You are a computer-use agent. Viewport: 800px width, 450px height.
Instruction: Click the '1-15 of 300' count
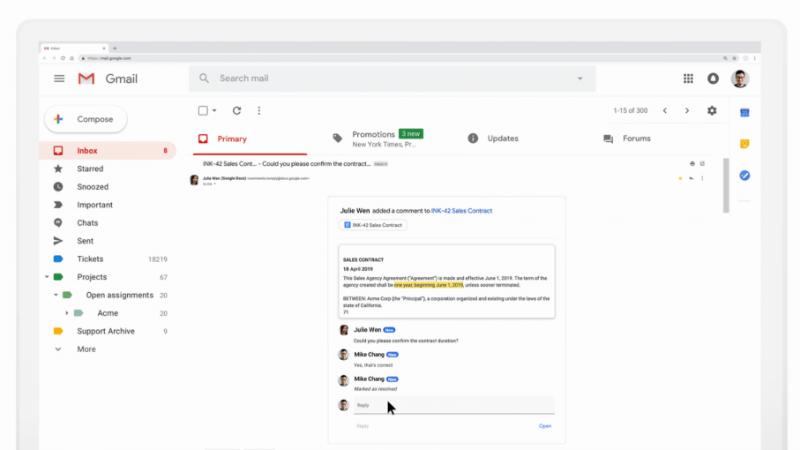click(x=631, y=111)
